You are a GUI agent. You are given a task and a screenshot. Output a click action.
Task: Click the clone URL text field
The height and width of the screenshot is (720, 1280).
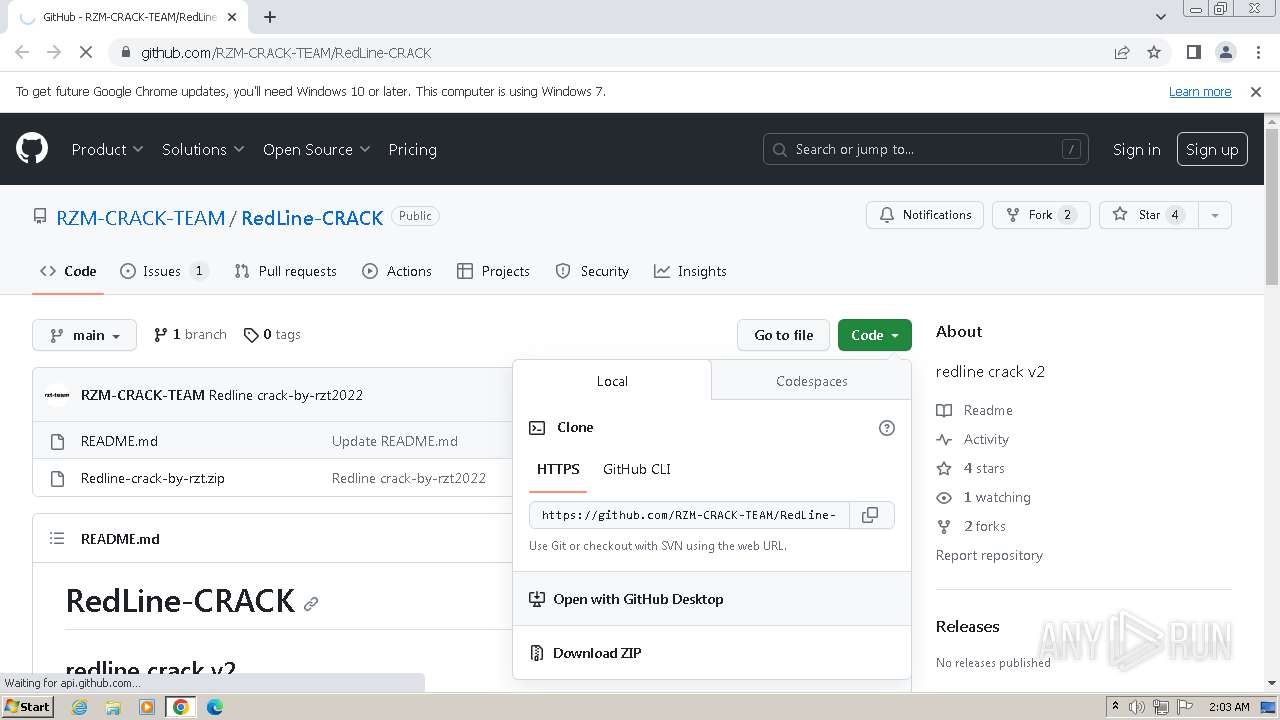(x=689, y=515)
